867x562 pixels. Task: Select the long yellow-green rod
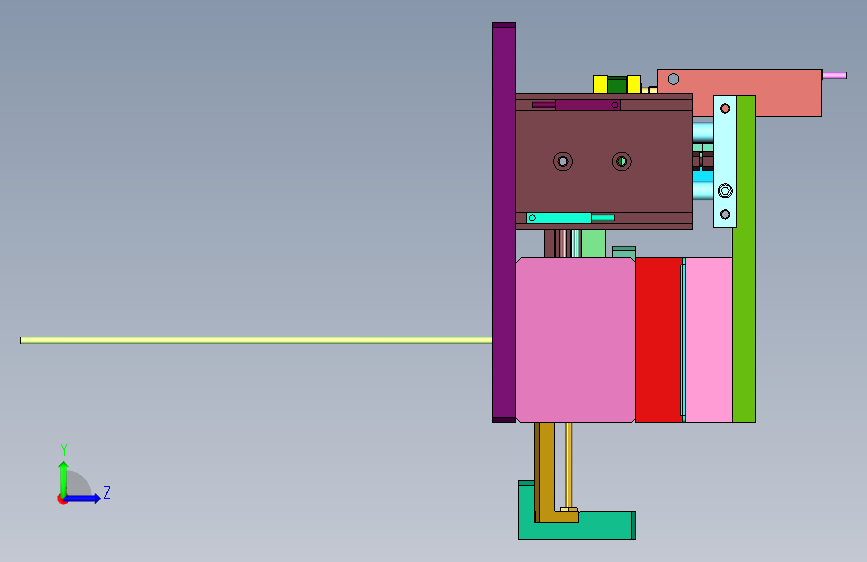[x=256, y=340]
